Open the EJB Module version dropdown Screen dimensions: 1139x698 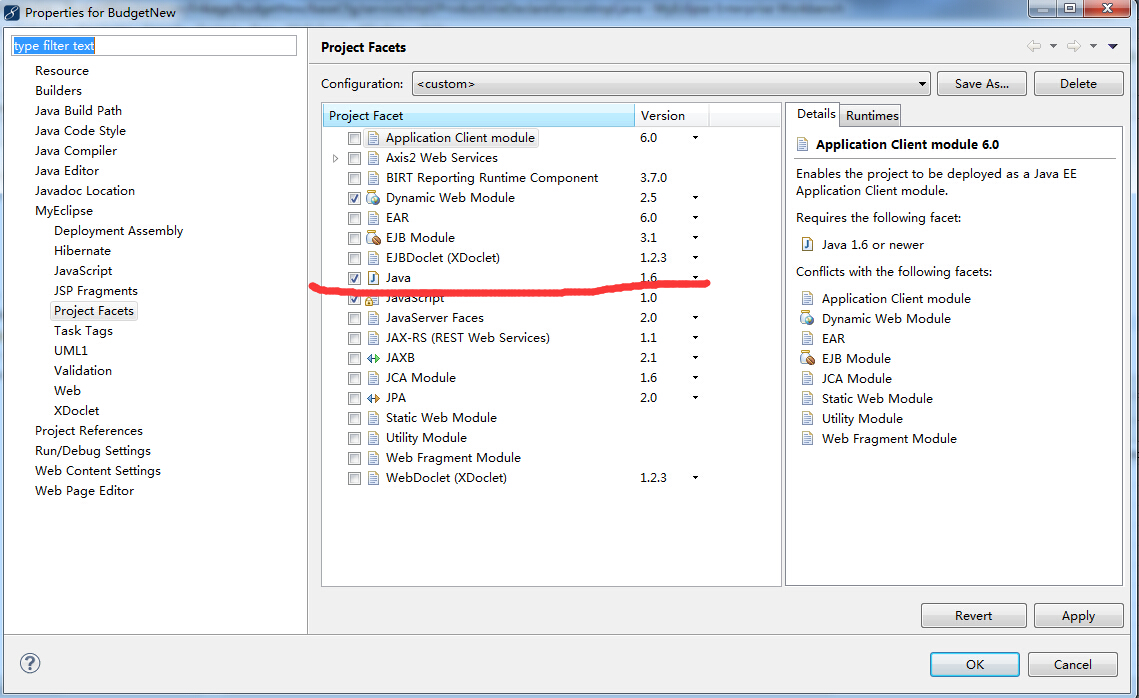[695, 238]
